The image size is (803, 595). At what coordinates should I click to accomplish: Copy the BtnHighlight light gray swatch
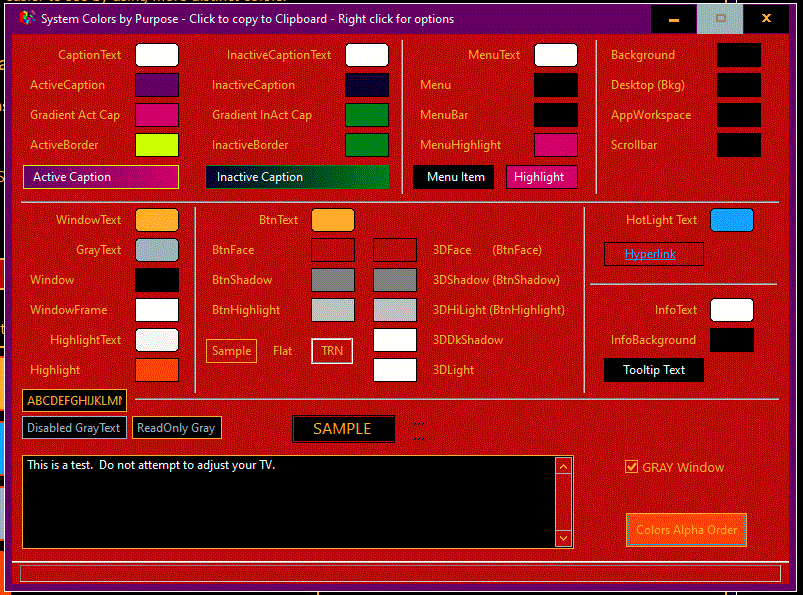pos(333,310)
